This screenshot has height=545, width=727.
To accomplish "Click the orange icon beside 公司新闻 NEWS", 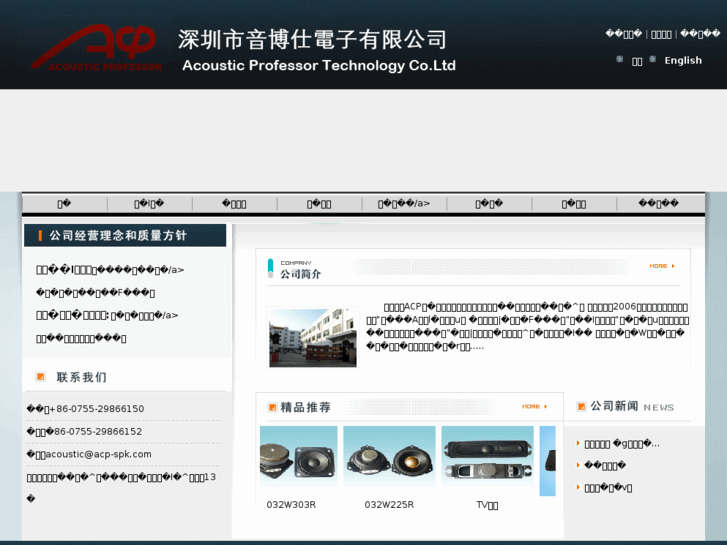I will pyautogui.click(x=580, y=406).
